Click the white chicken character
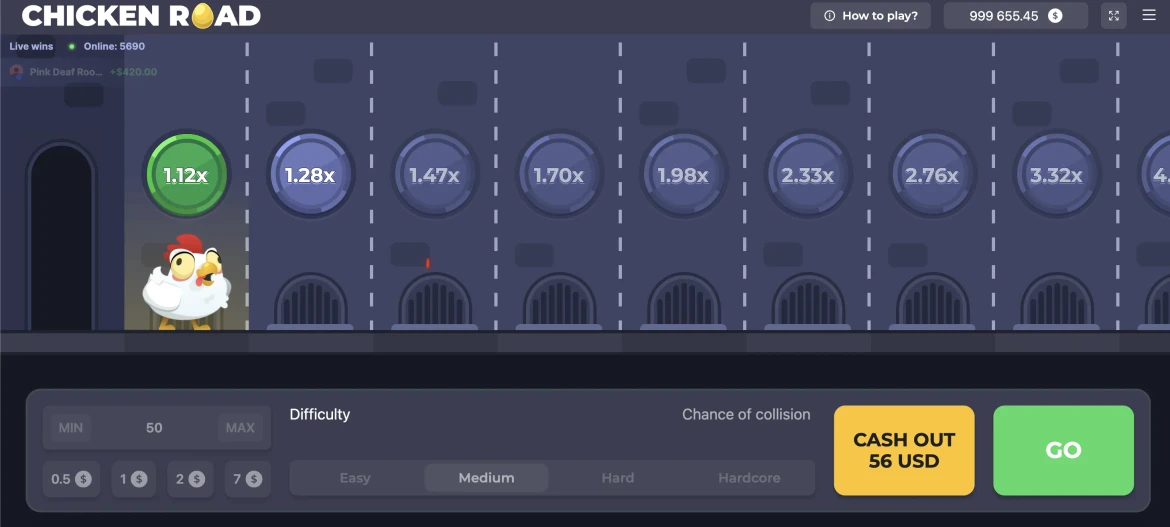 pos(187,282)
